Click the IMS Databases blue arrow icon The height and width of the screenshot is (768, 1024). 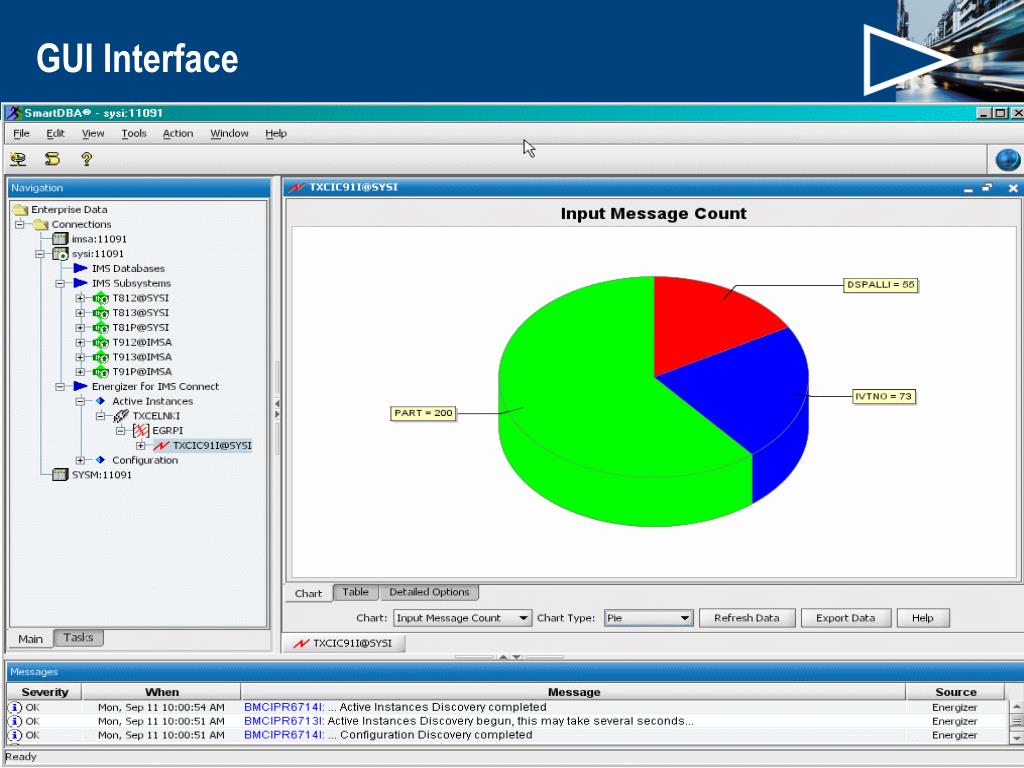[x=80, y=268]
